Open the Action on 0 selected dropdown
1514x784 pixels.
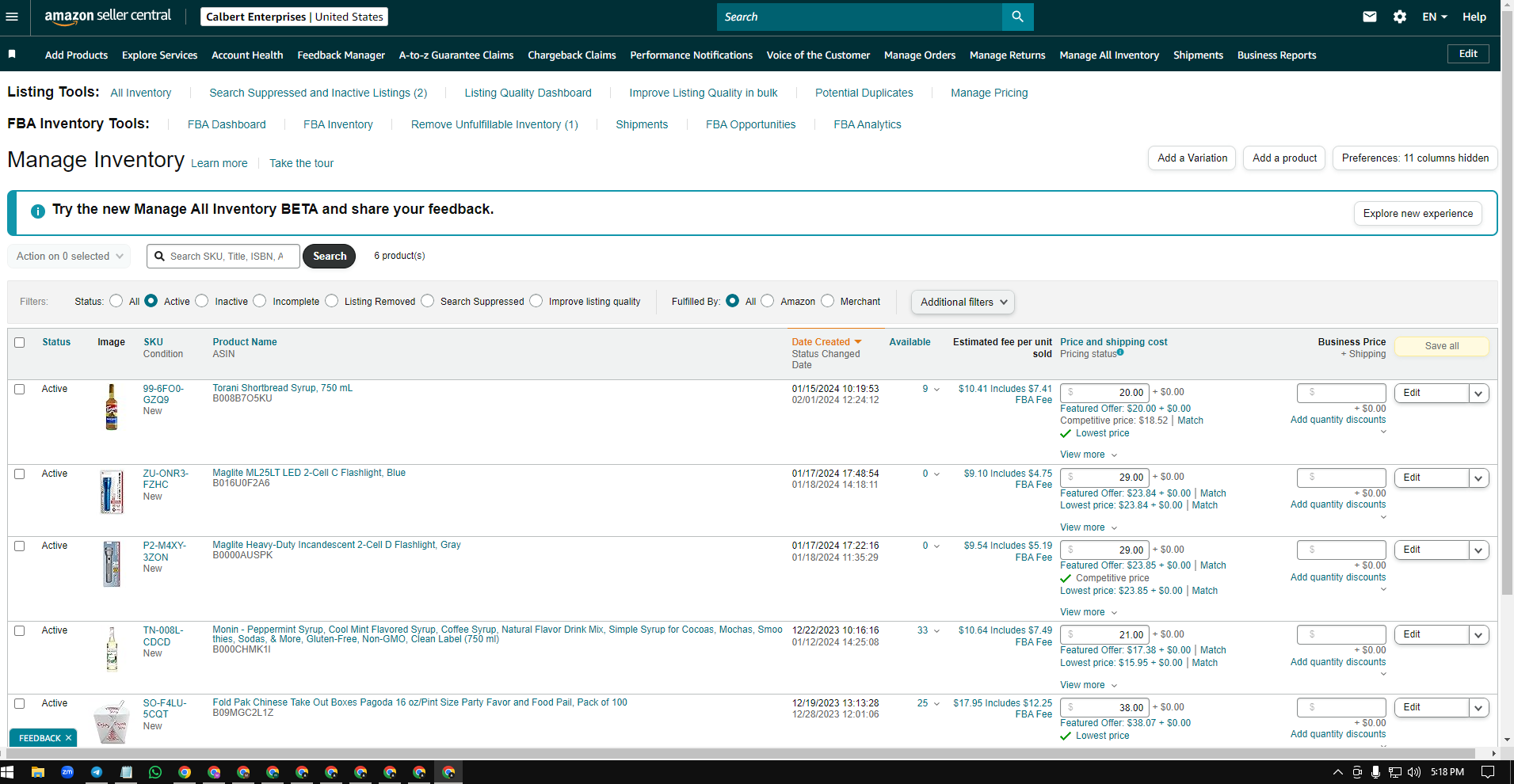tap(69, 257)
